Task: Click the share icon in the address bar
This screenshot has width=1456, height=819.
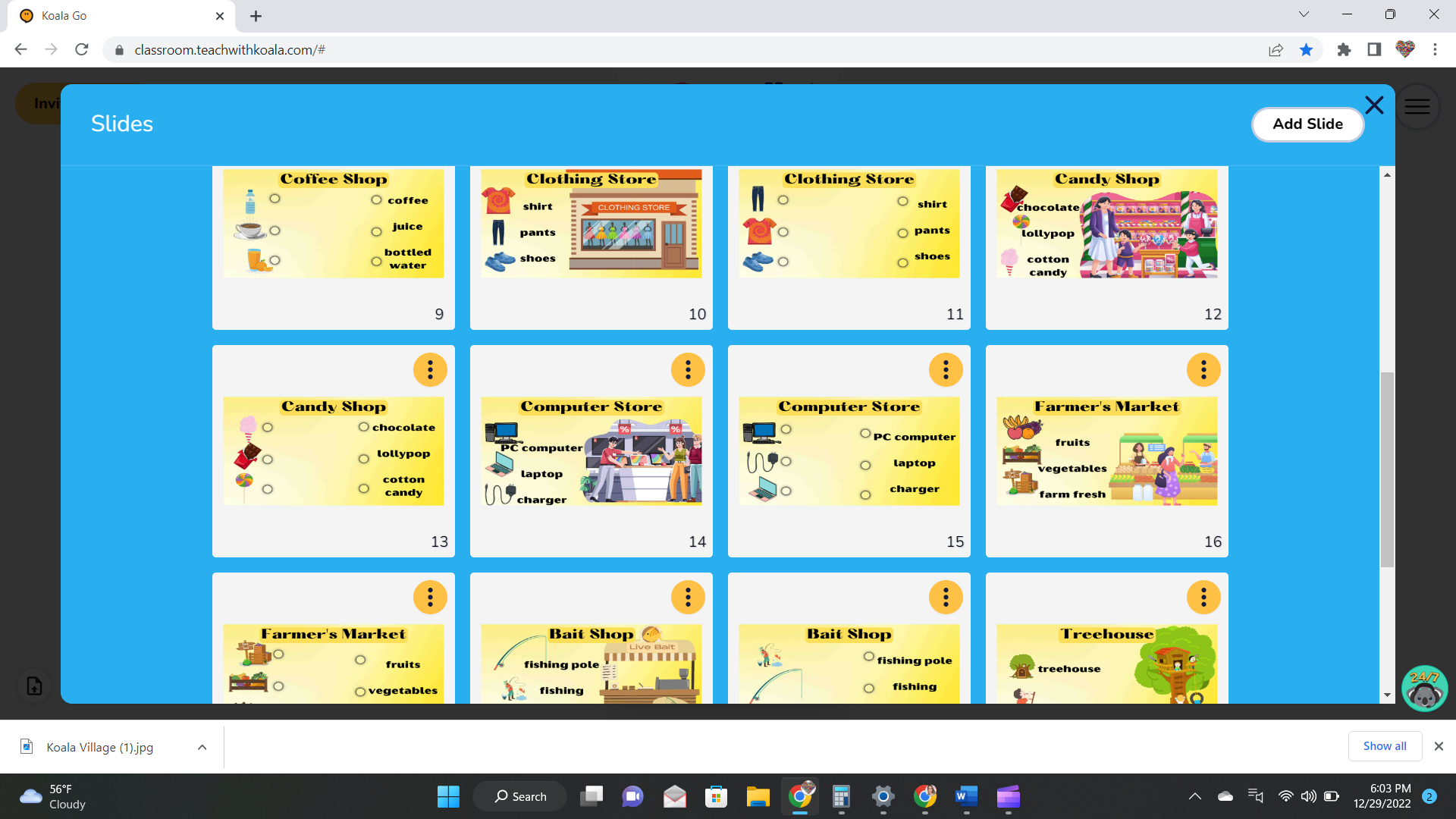Action: coord(1276,49)
